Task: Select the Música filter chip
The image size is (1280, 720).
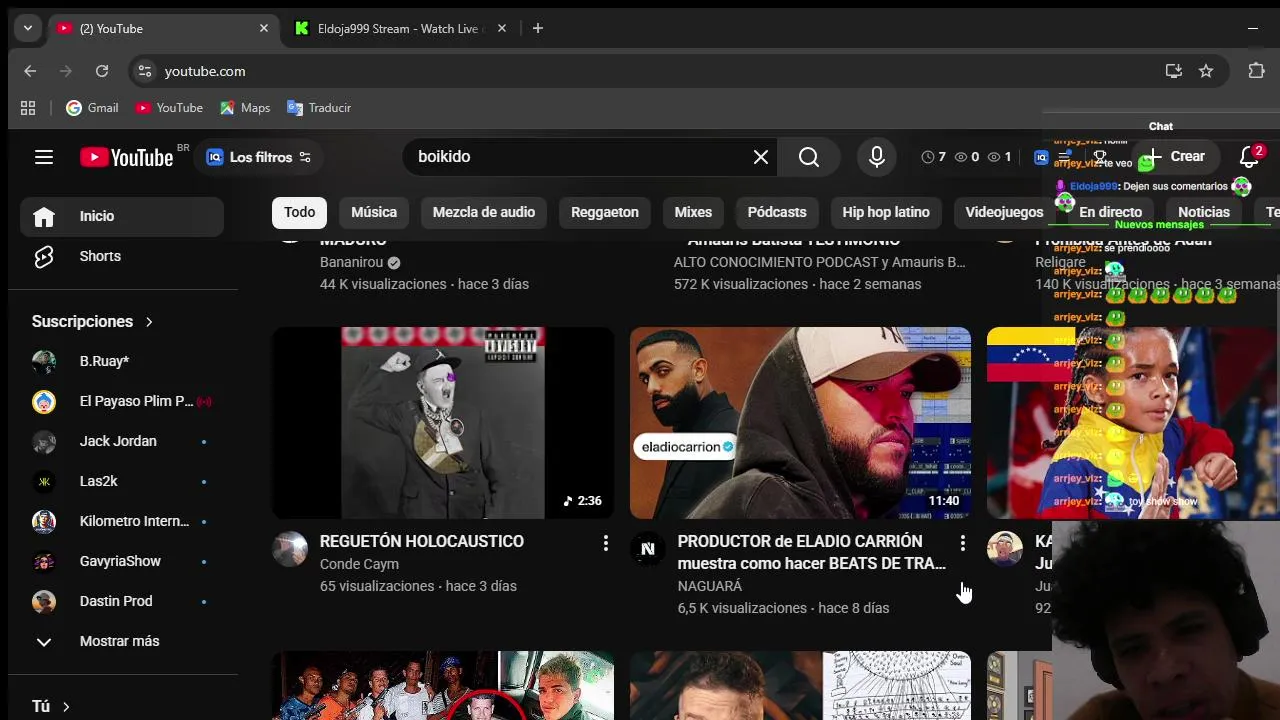Action: [374, 212]
